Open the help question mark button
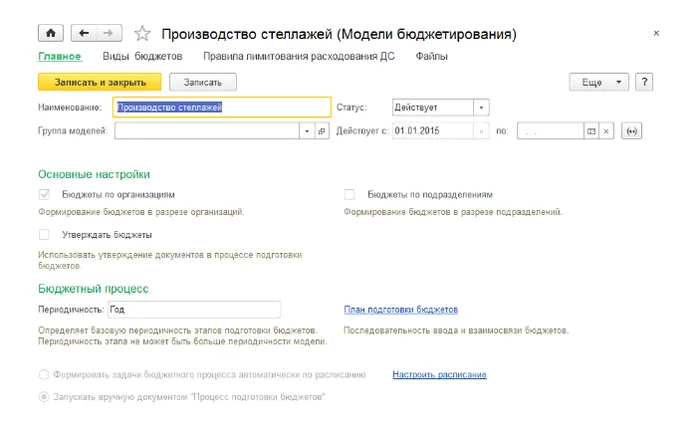The height and width of the screenshot is (437, 700). tap(644, 82)
